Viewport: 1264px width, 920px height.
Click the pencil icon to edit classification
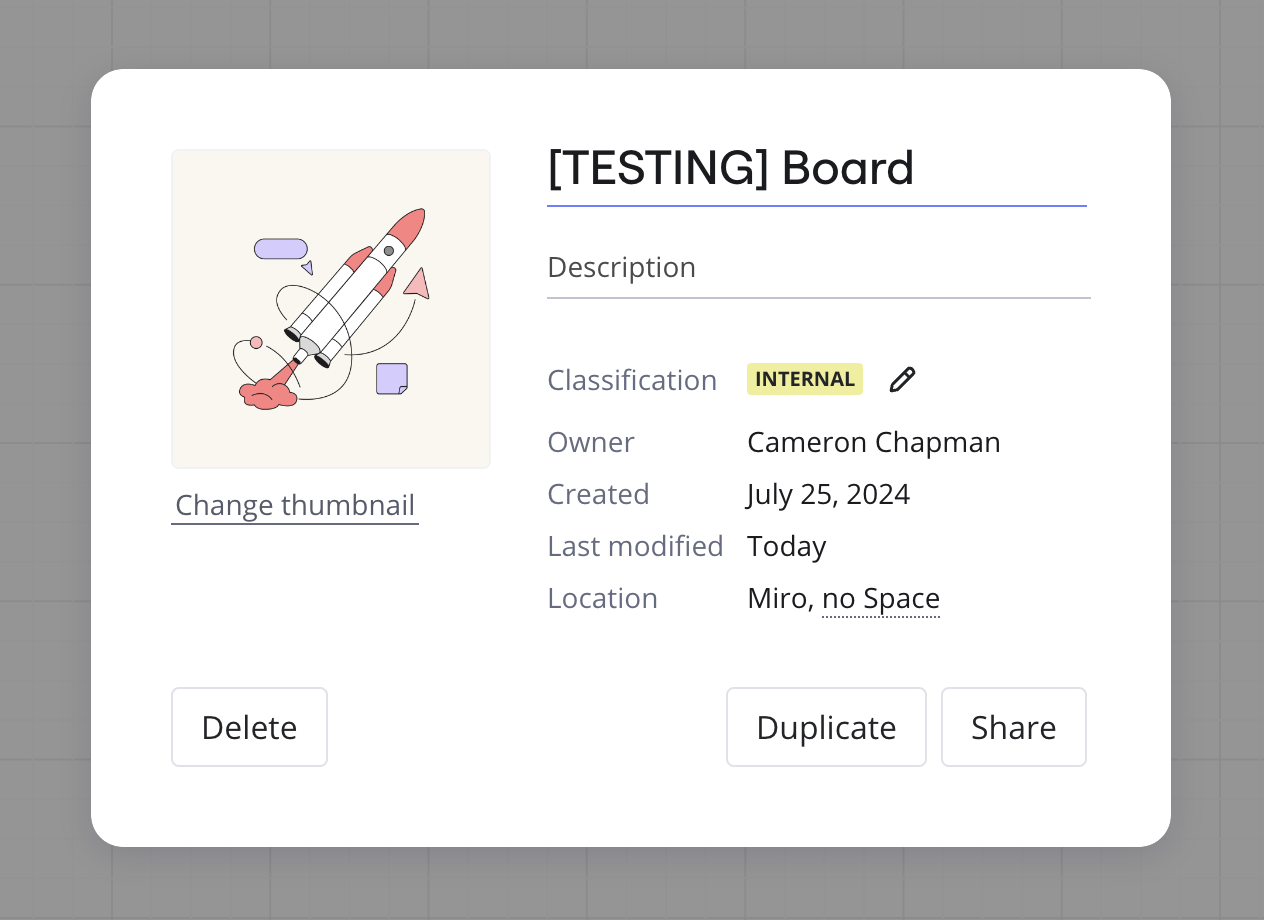902,380
